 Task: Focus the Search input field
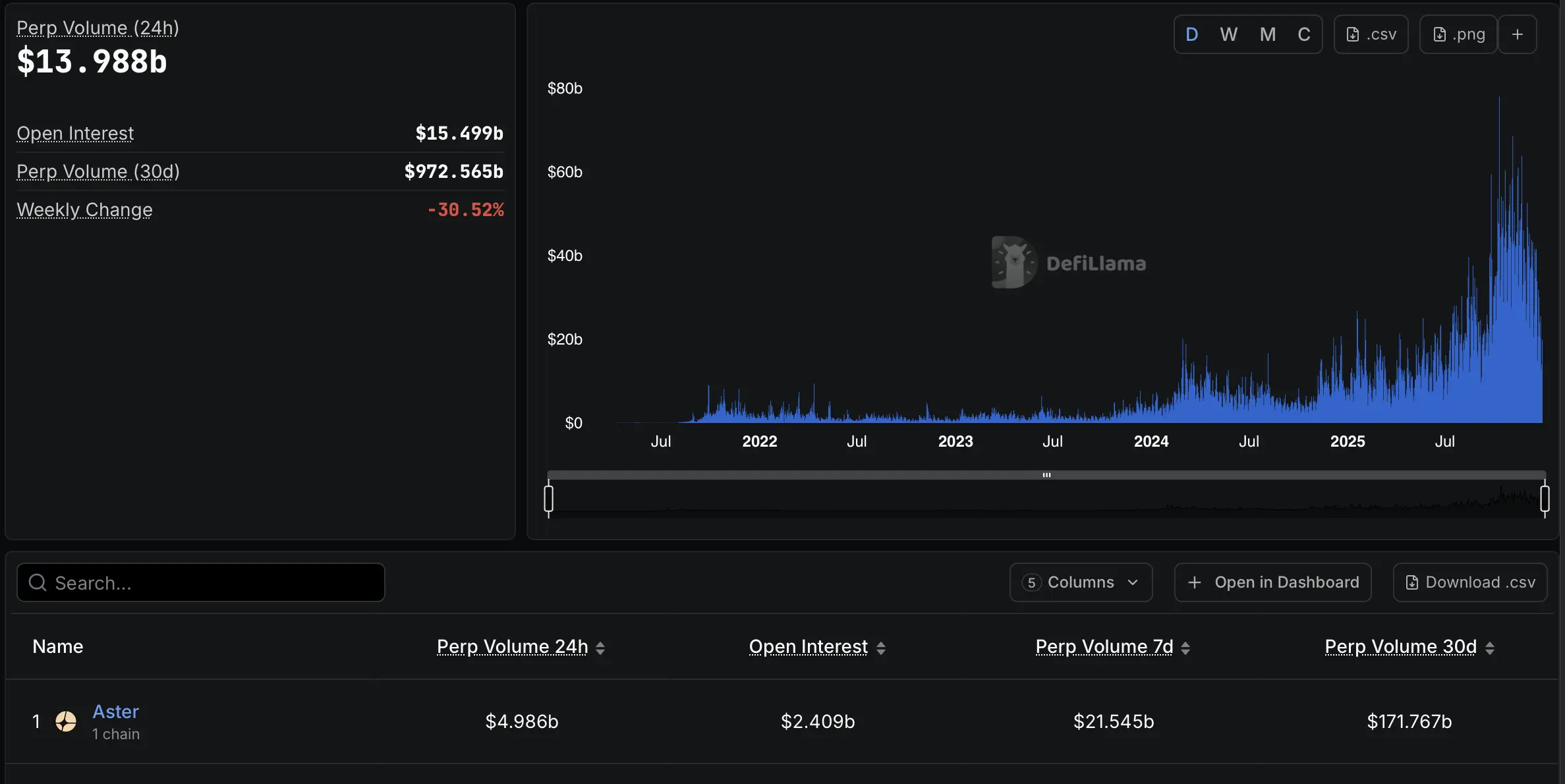pyautogui.click(x=211, y=582)
